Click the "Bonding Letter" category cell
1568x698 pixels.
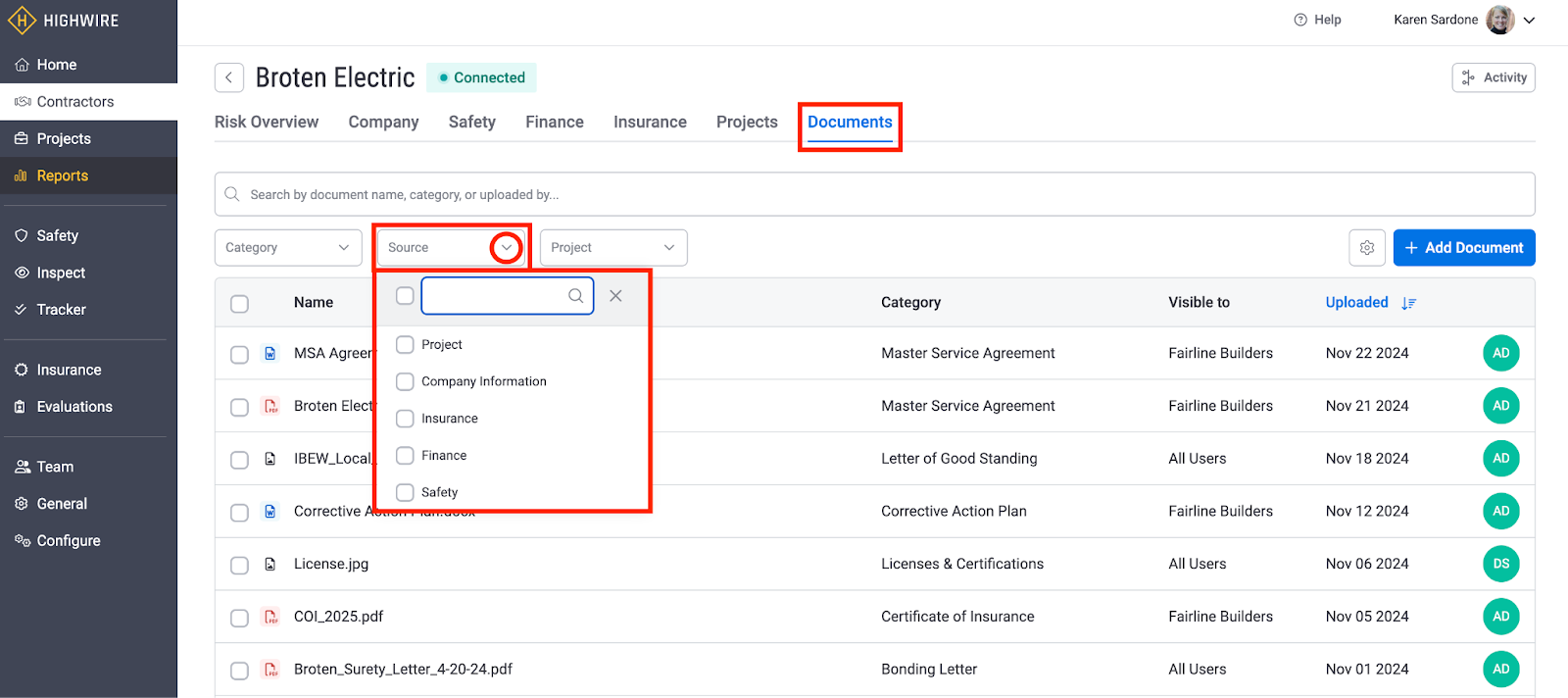[929, 670]
